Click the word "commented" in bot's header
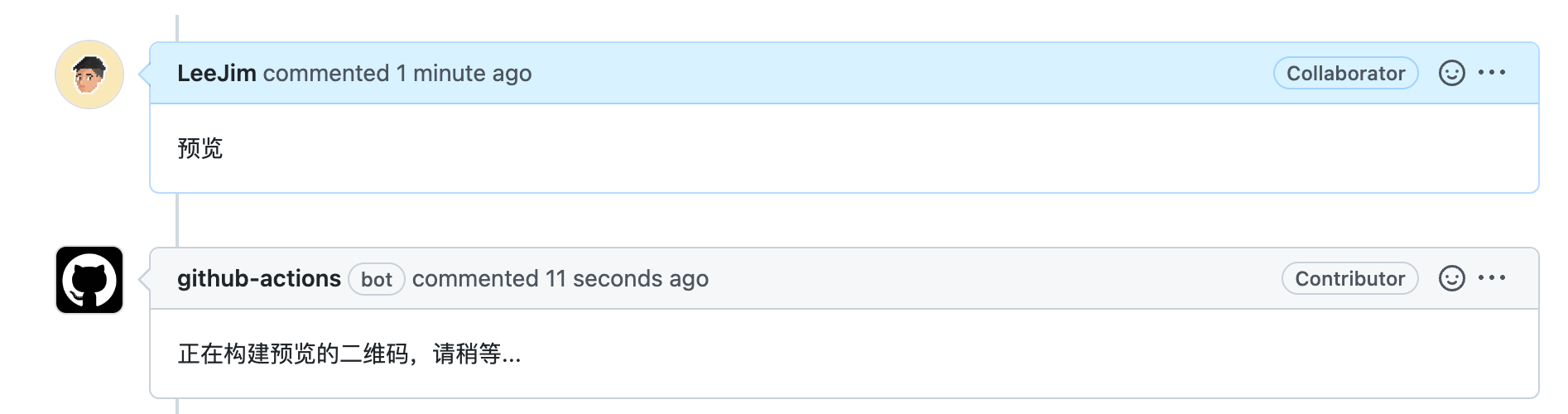Screen dimensions: 1568x414 (x=475, y=278)
